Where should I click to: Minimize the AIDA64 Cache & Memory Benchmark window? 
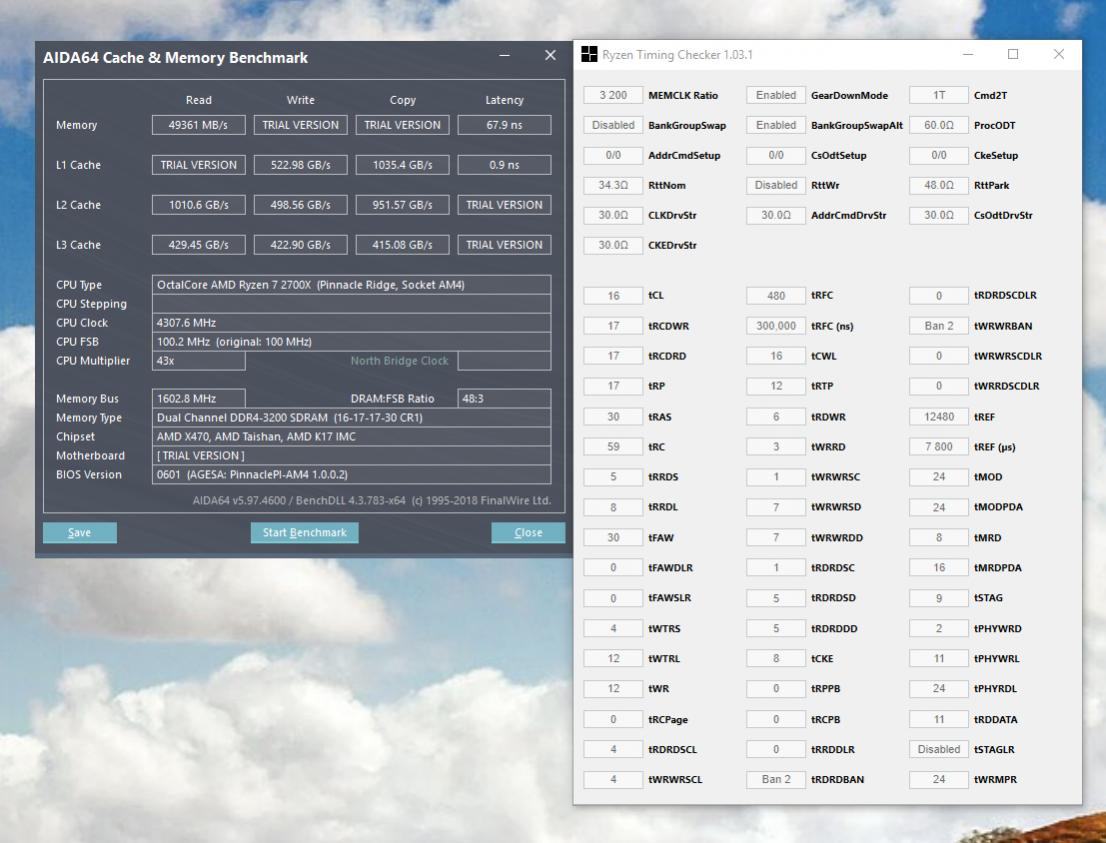point(504,56)
